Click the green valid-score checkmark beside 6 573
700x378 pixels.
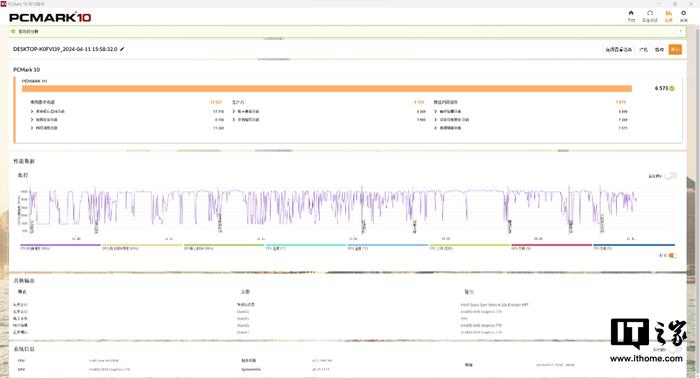pyautogui.click(x=672, y=88)
